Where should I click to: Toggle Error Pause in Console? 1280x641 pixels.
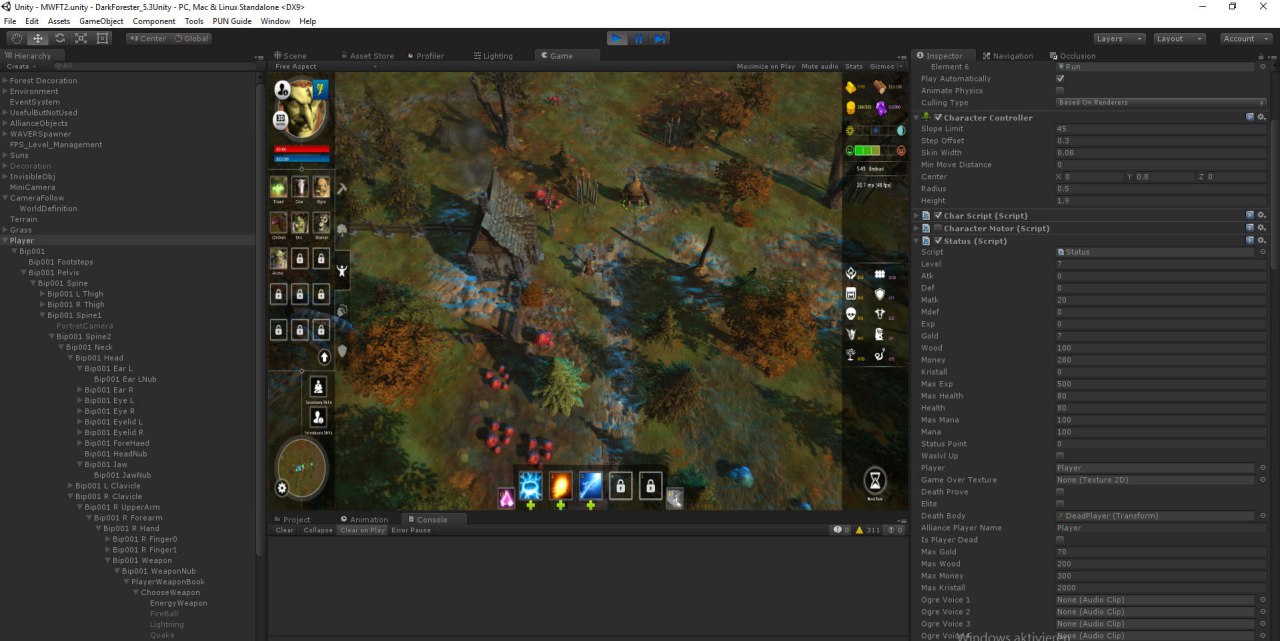[411, 530]
